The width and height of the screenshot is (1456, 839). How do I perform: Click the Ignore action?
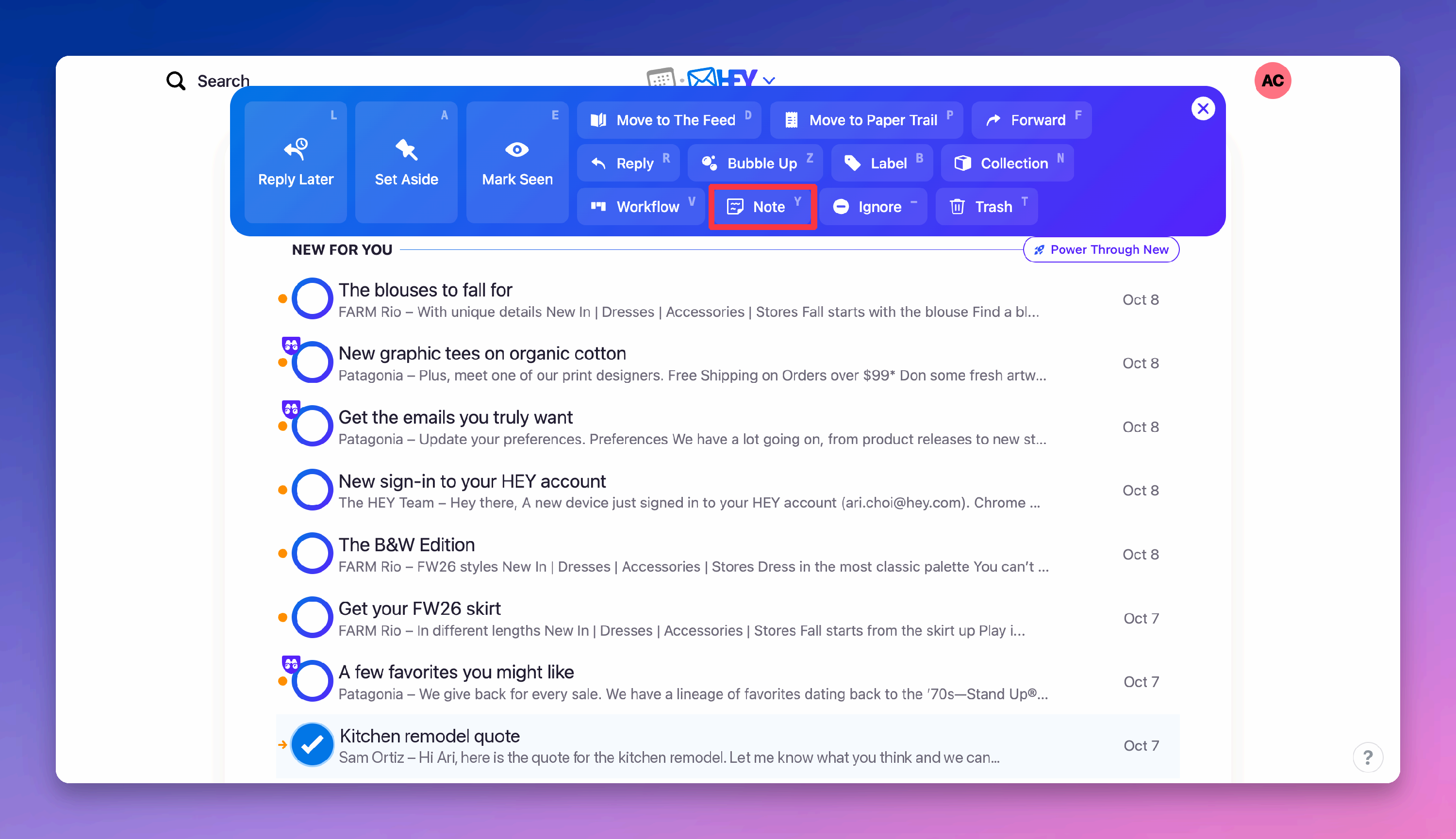[873, 206]
